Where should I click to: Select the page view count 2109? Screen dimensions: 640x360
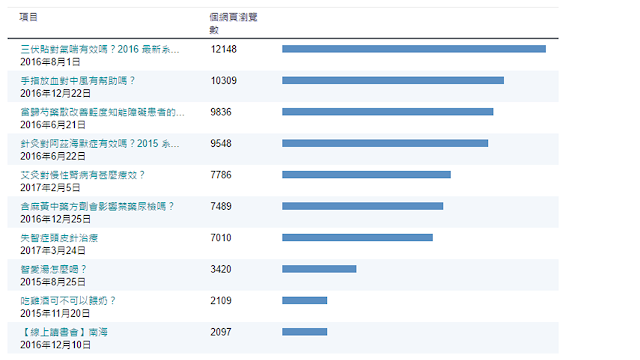click(x=221, y=301)
